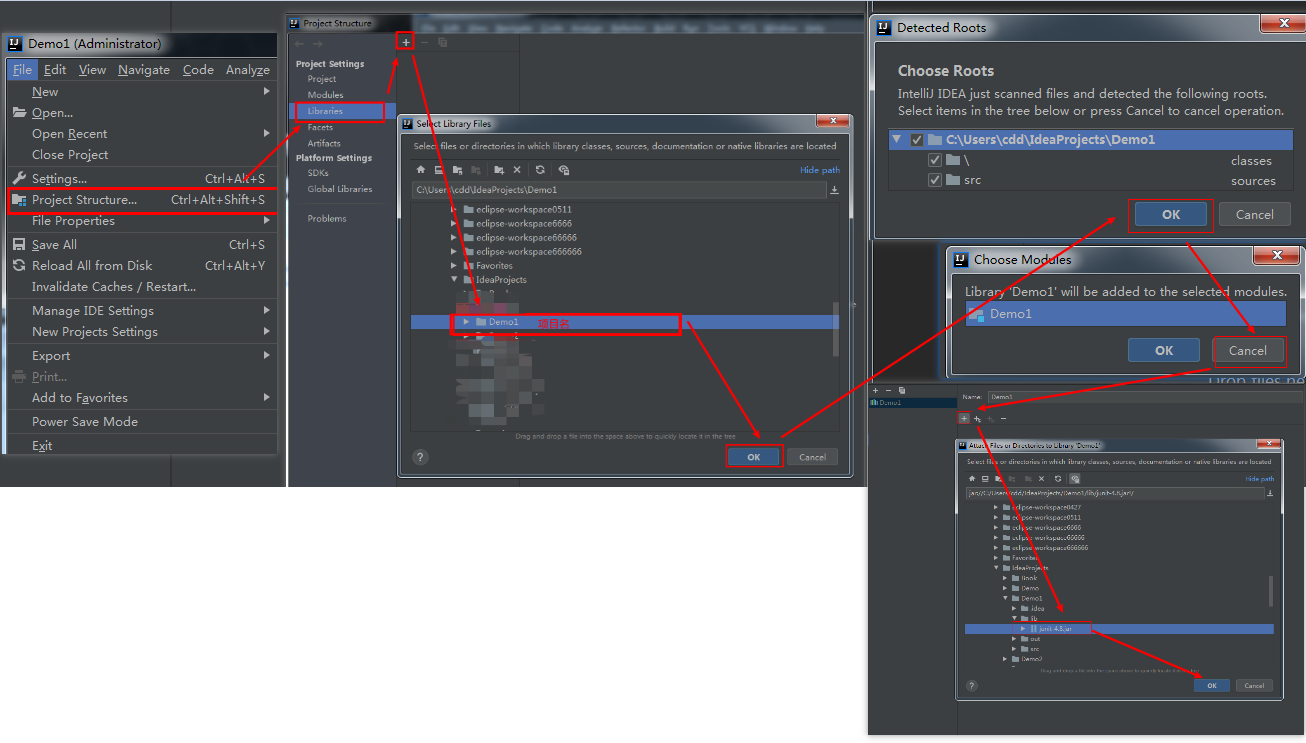Click copy library icon above Demo1 library list

coord(902,390)
